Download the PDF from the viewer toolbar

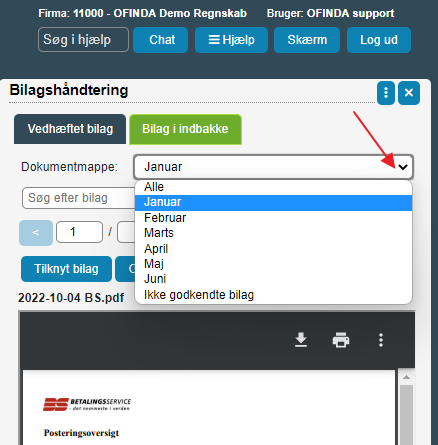[301, 340]
